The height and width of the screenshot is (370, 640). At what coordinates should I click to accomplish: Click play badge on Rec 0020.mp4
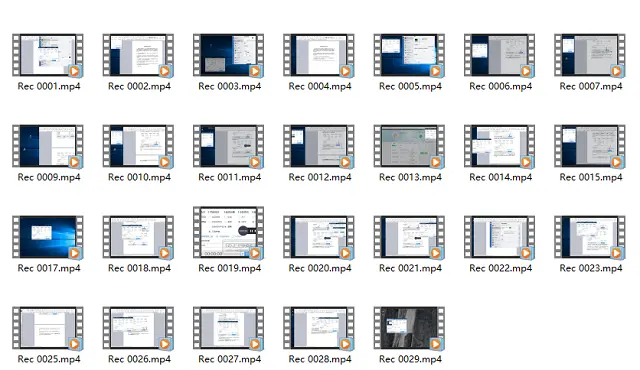point(345,253)
